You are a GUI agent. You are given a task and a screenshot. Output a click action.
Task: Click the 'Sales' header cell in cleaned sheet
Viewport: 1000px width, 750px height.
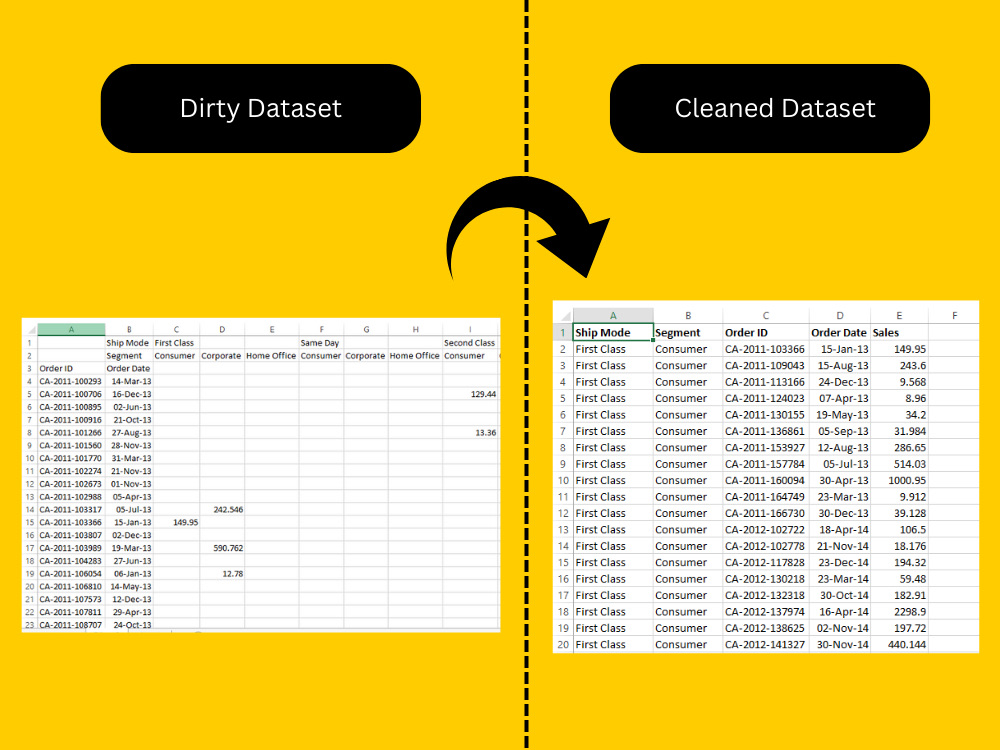click(899, 332)
